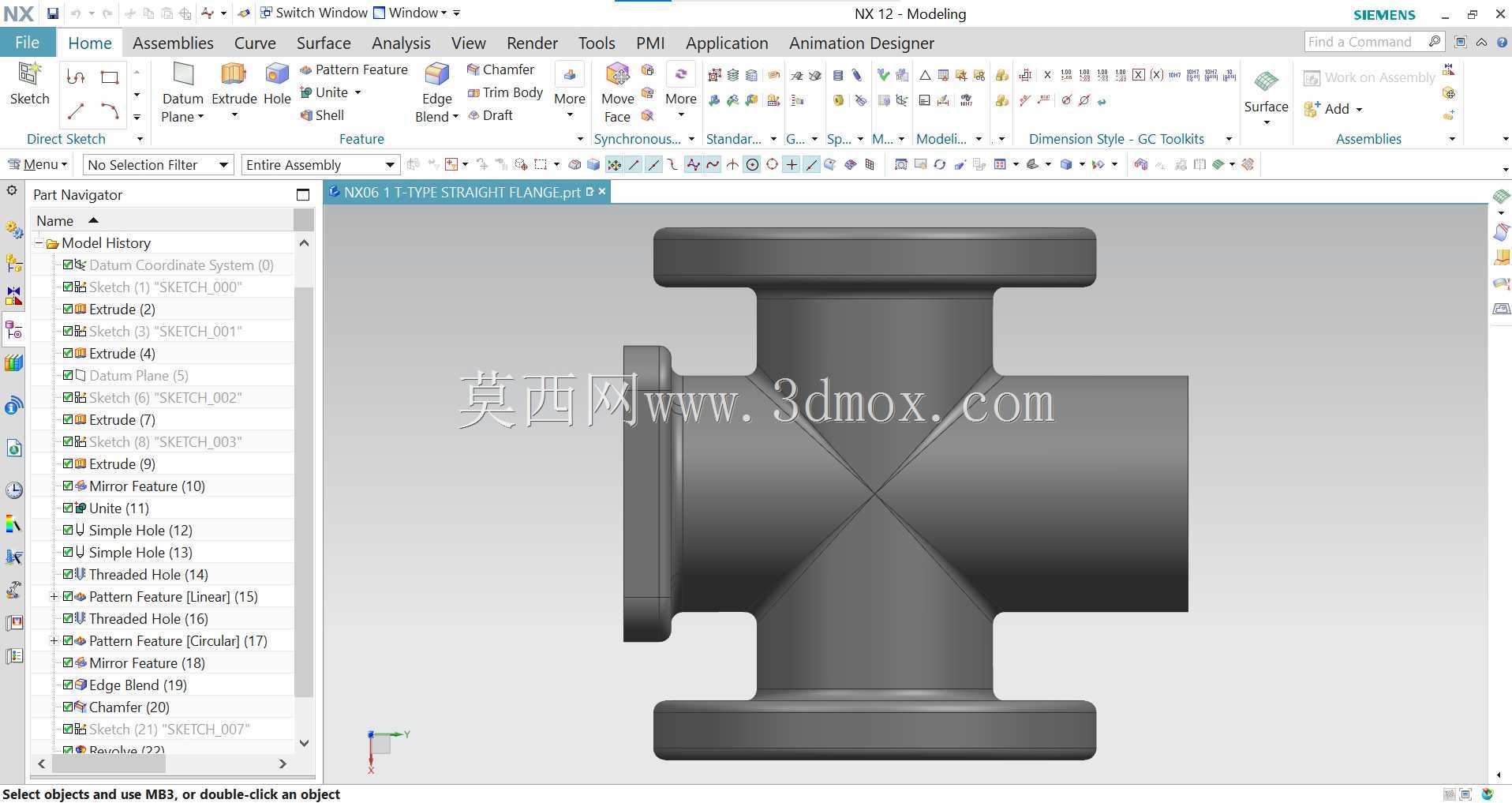The image size is (1512, 803).
Task: Open the Assembly Navigator sidebar icon
Action: point(14,263)
